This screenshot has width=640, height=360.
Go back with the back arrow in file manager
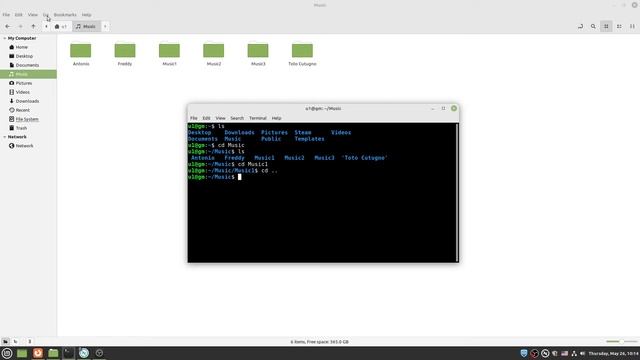8,27
